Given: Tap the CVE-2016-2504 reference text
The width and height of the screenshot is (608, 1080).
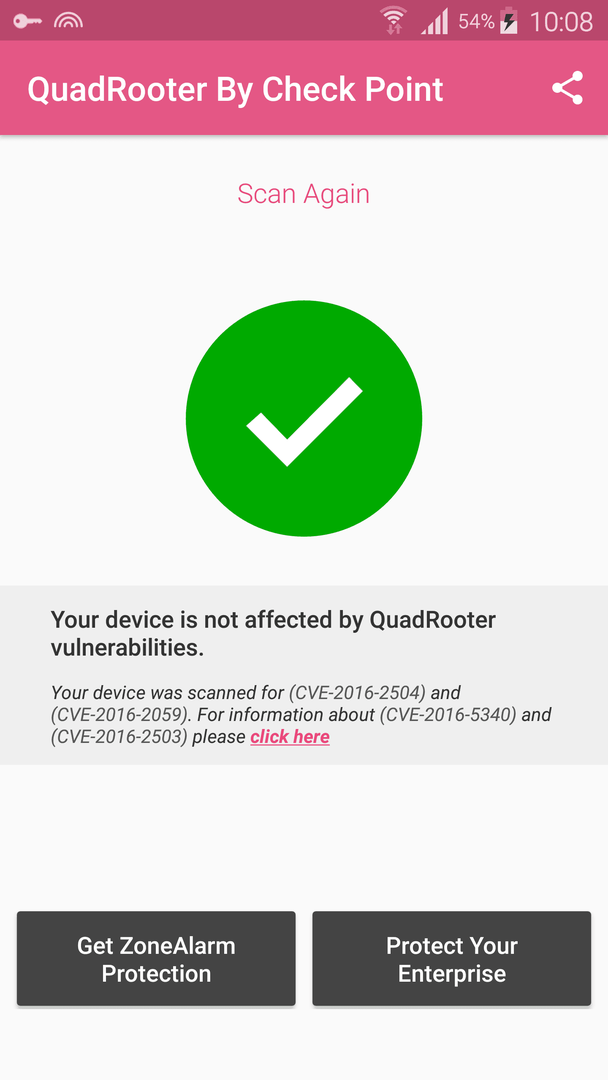Looking at the screenshot, I should [x=357, y=692].
